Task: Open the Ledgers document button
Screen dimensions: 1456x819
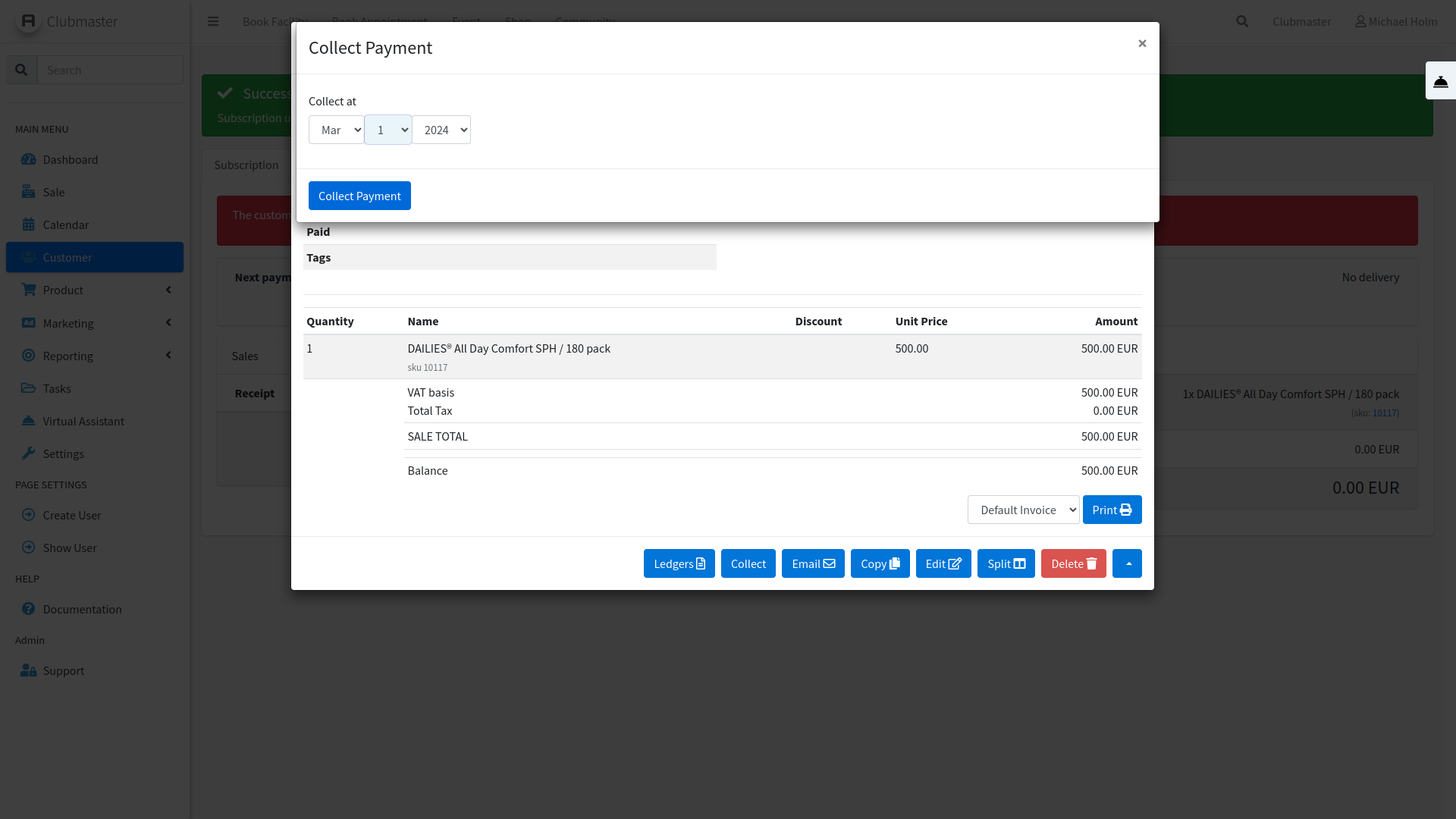Action: (x=679, y=563)
